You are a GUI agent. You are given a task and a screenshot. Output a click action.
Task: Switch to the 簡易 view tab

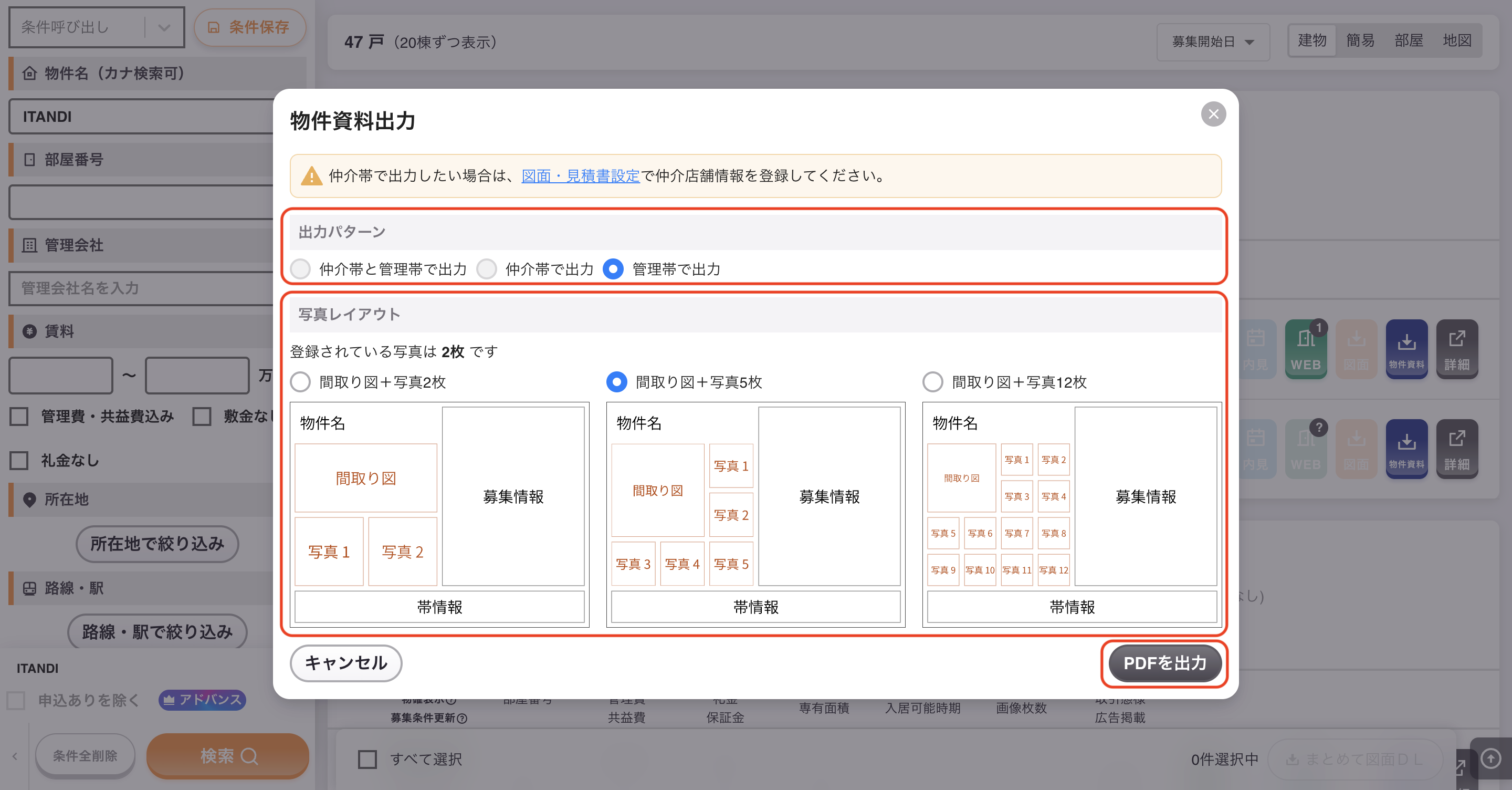pos(1360,40)
